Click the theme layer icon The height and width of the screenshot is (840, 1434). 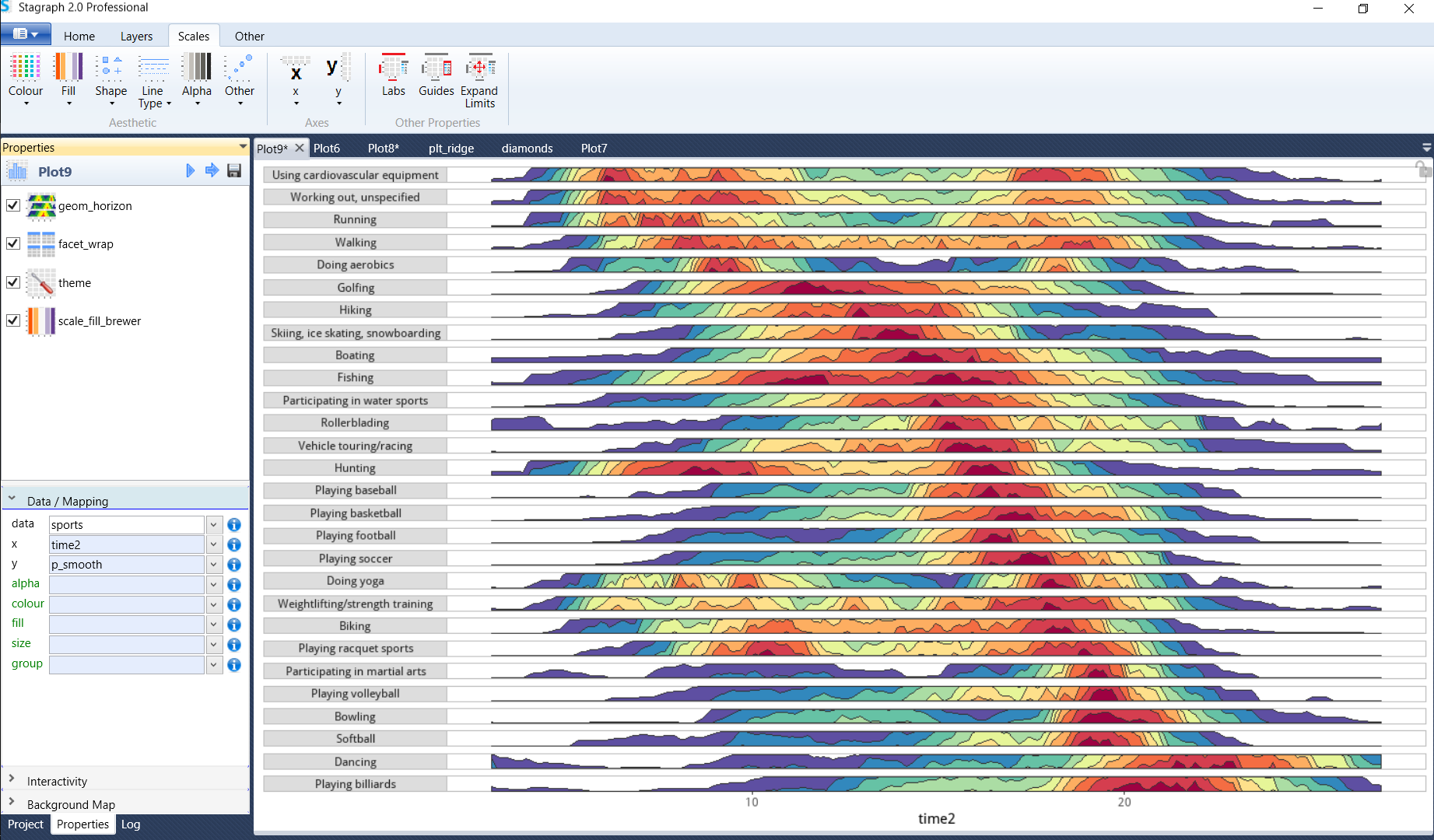point(41,283)
